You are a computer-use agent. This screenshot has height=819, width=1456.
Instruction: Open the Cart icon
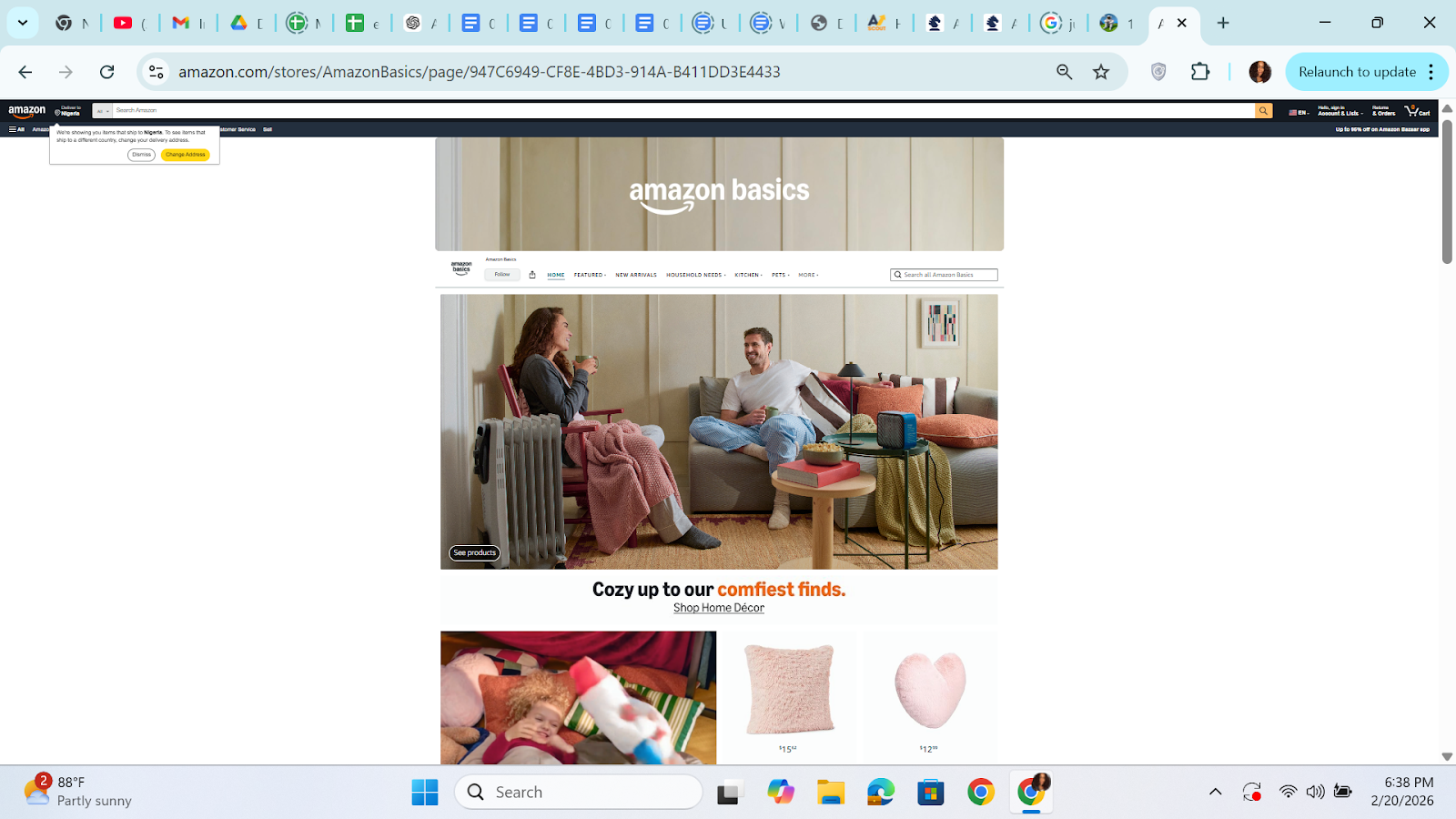[x=1417, y=110]
